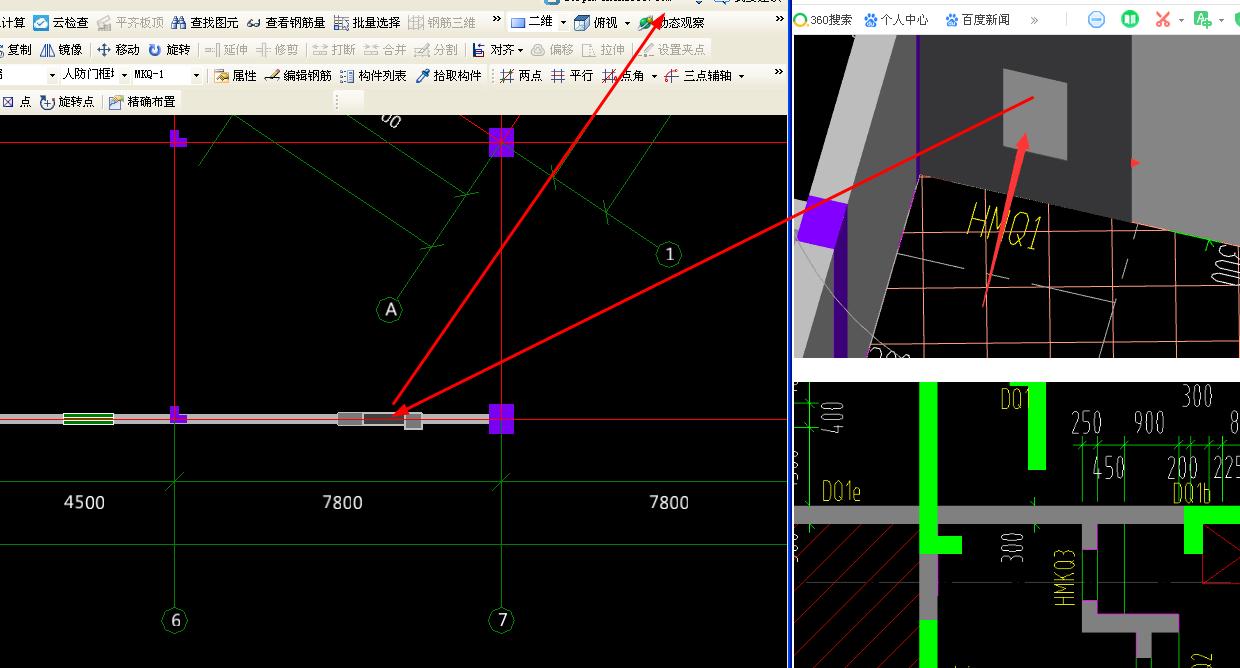Click the 分割 split tool
Image resolution: width=1240 pixels, height=668 pixels.
(437, 49)
